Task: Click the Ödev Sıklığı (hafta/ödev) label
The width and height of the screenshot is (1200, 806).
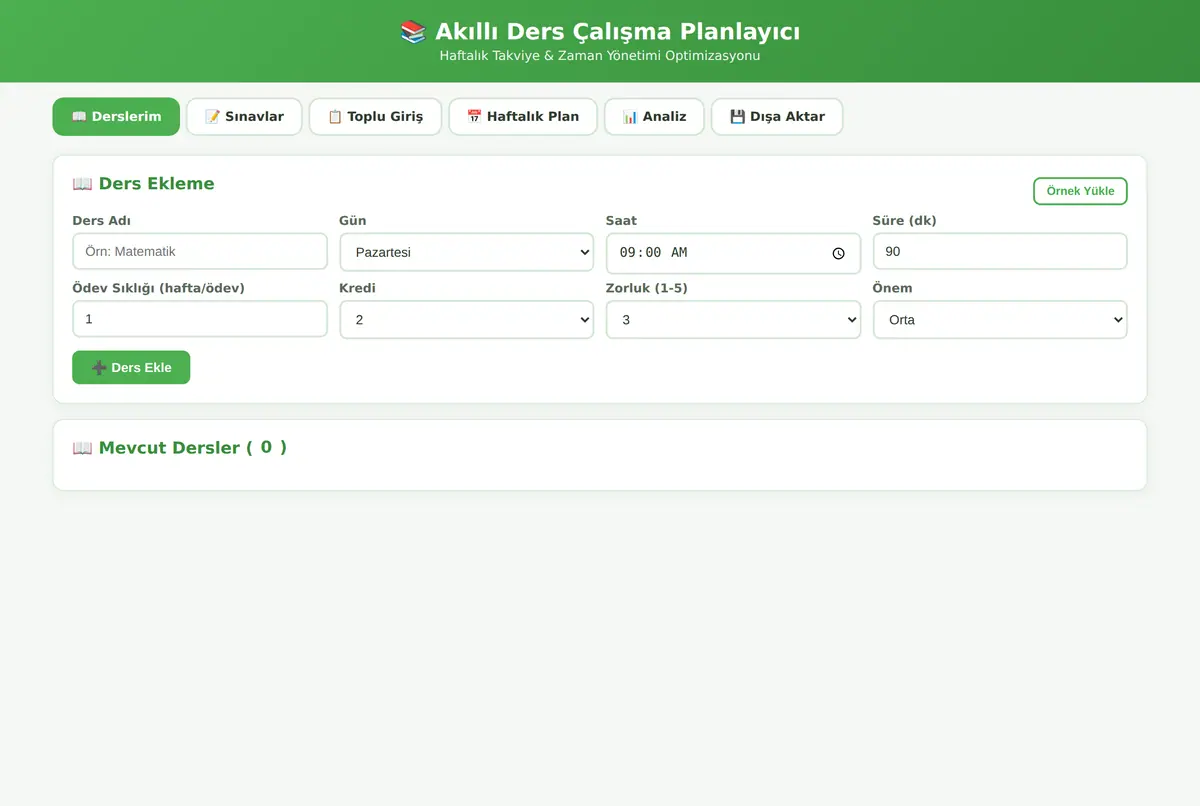Action: 158,288
